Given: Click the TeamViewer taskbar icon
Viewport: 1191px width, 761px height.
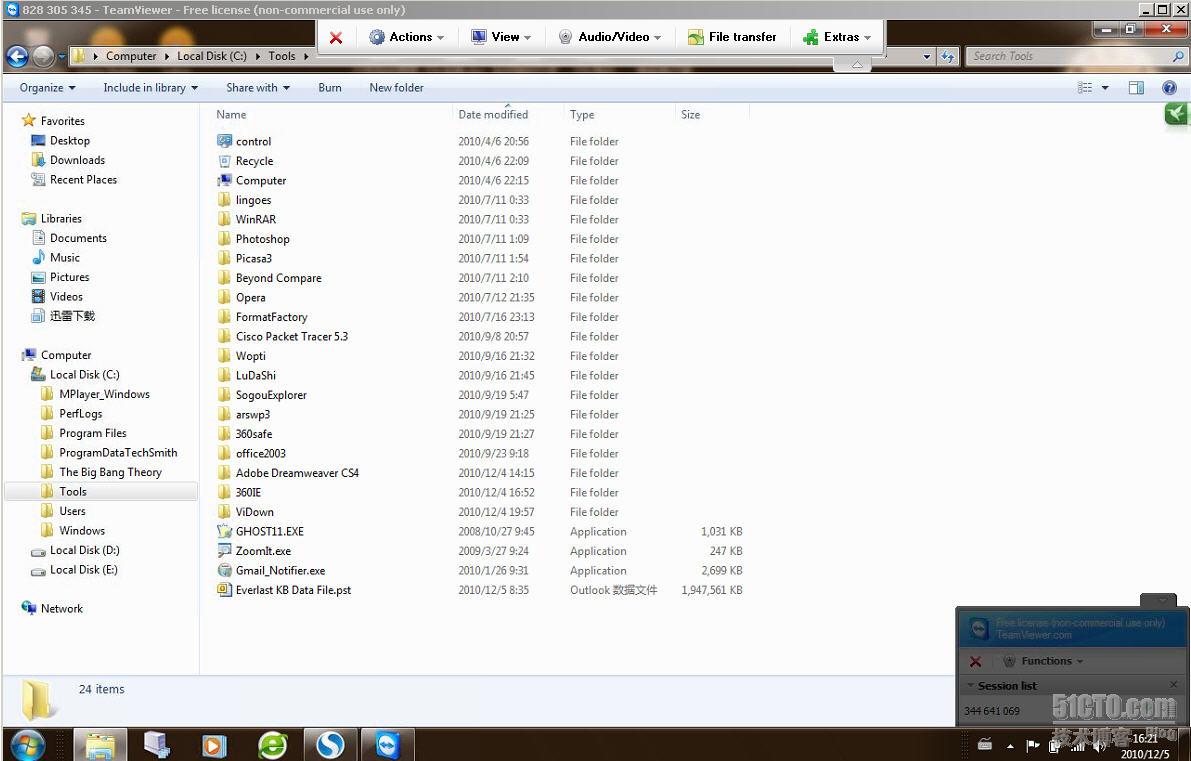Looking at the screenshot, I should (387, 745).
